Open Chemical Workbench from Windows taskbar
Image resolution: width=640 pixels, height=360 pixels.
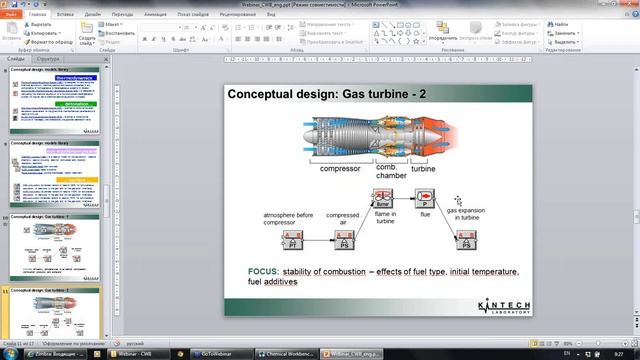coord(287,354)
